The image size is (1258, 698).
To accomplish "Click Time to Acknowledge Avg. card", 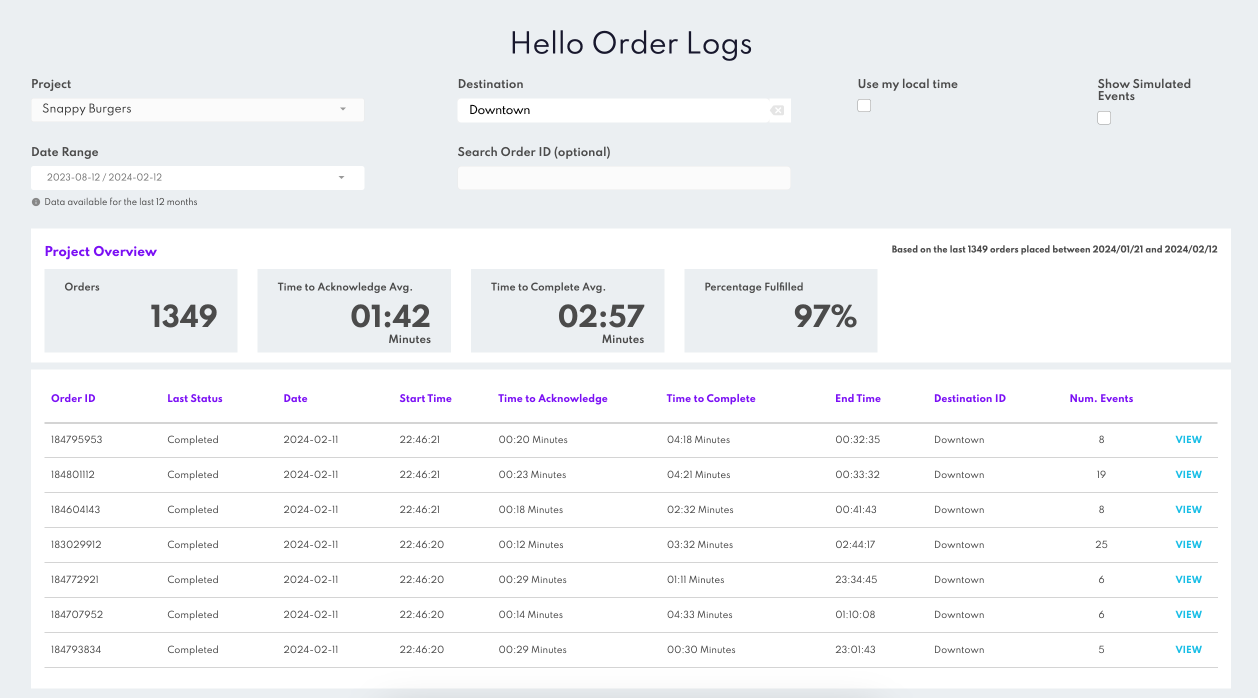I will coord(354,310).
